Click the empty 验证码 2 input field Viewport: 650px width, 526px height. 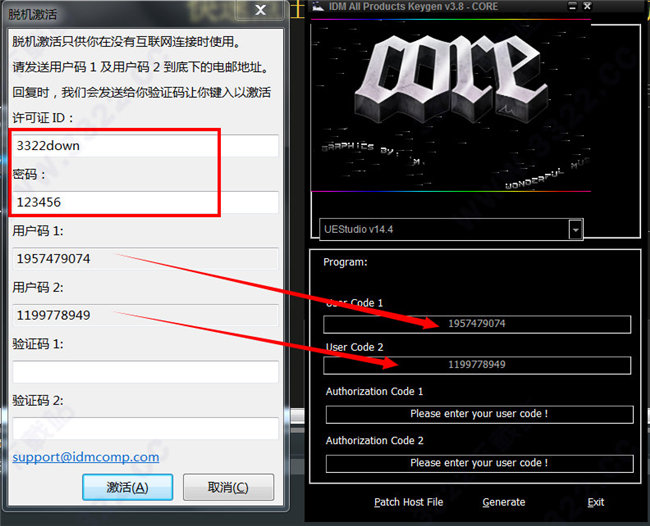point(145,428)
